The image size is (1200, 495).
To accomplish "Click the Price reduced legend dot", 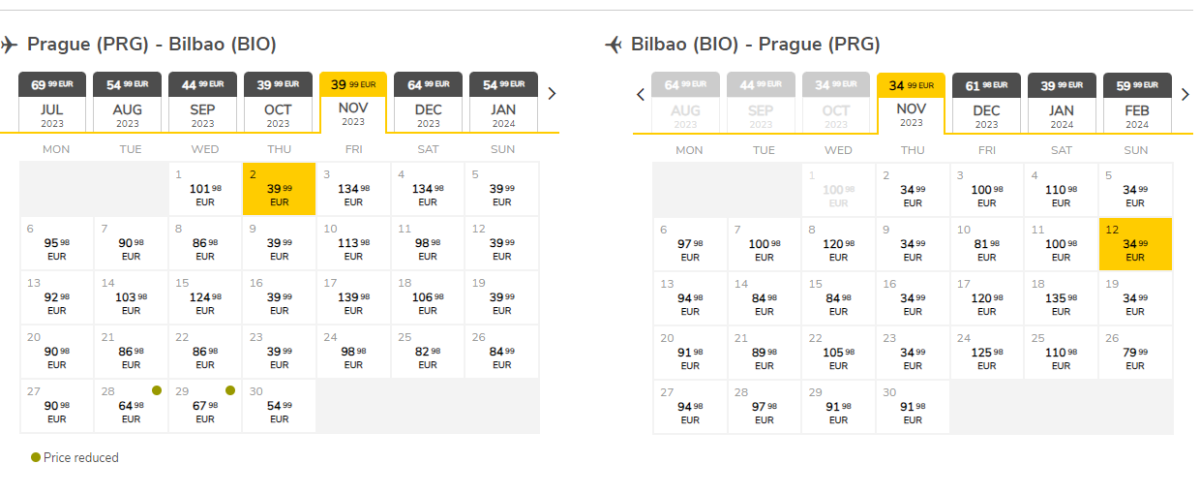I will coord(36,457).
